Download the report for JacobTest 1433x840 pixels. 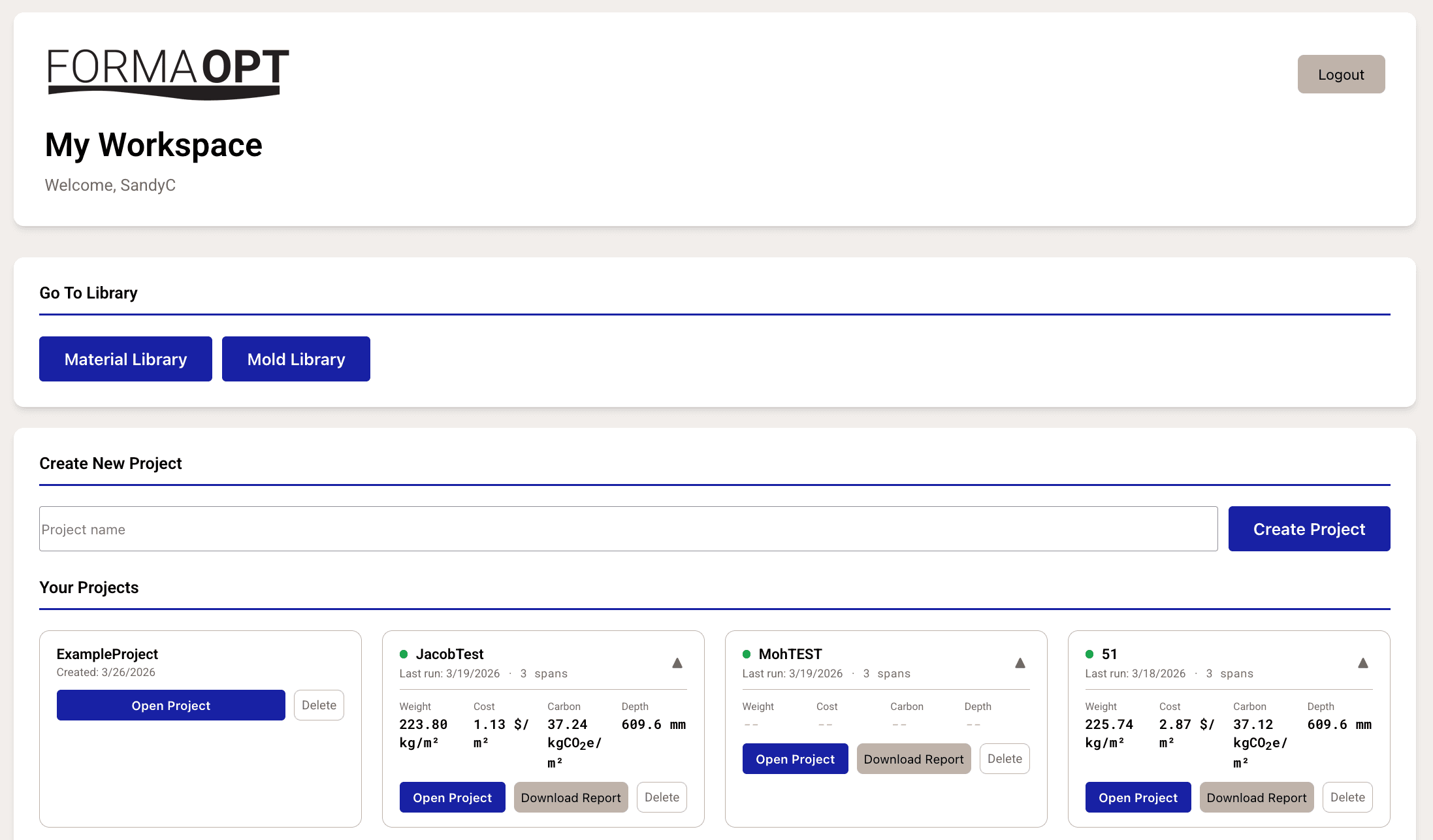(x=570, y=797)
